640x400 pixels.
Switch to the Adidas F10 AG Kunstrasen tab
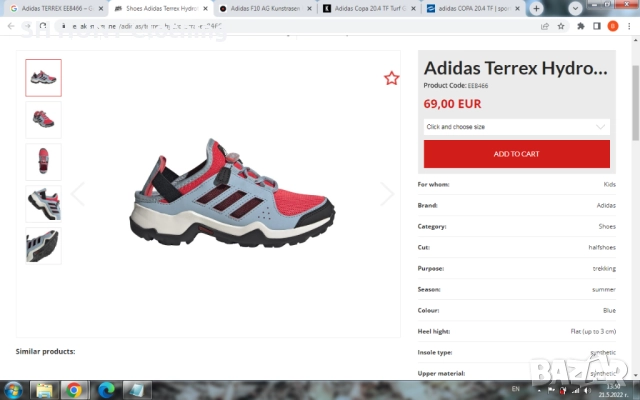point(265,8)
